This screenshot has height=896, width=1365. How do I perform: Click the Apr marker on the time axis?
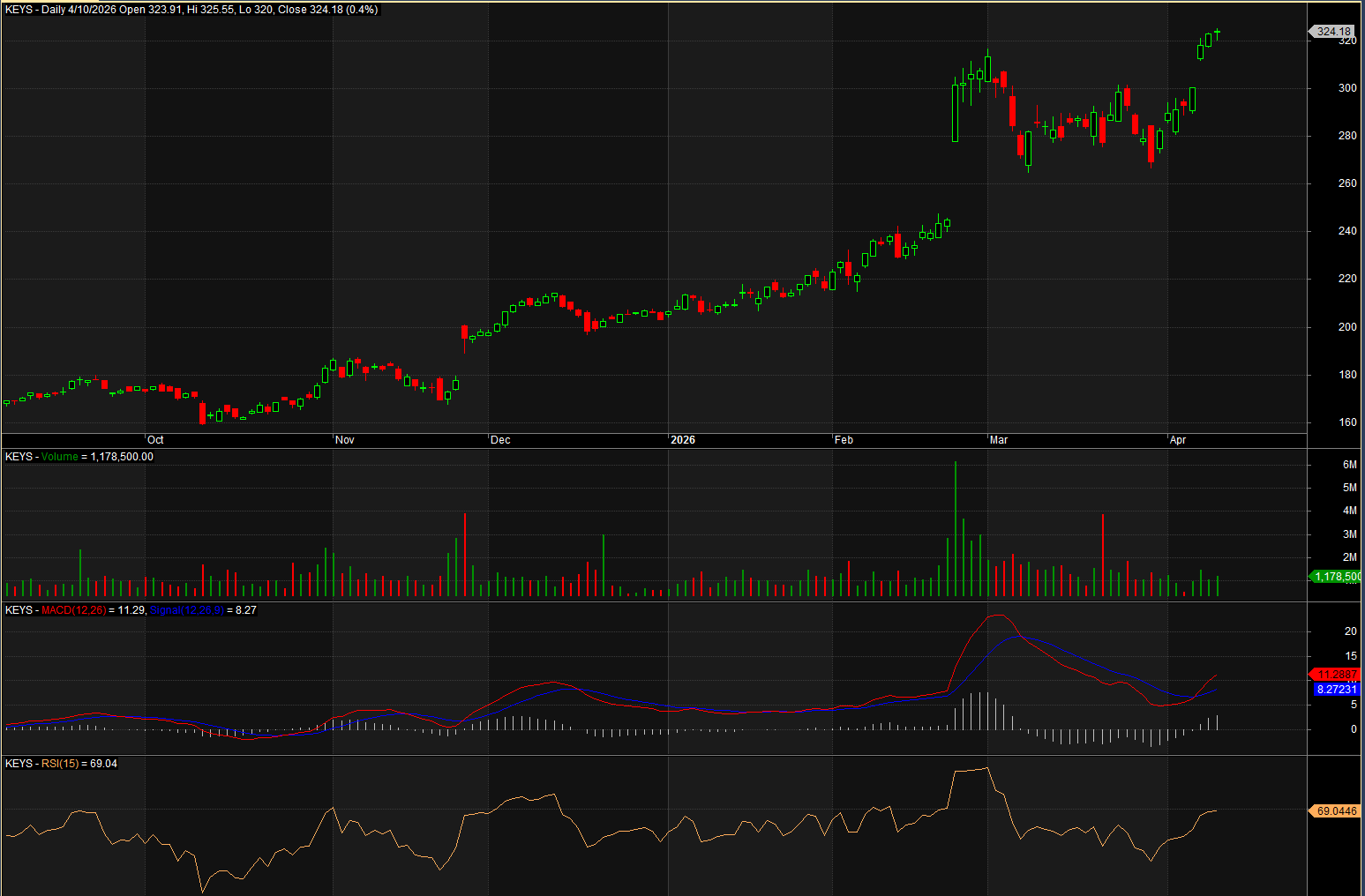(1178, 440)
